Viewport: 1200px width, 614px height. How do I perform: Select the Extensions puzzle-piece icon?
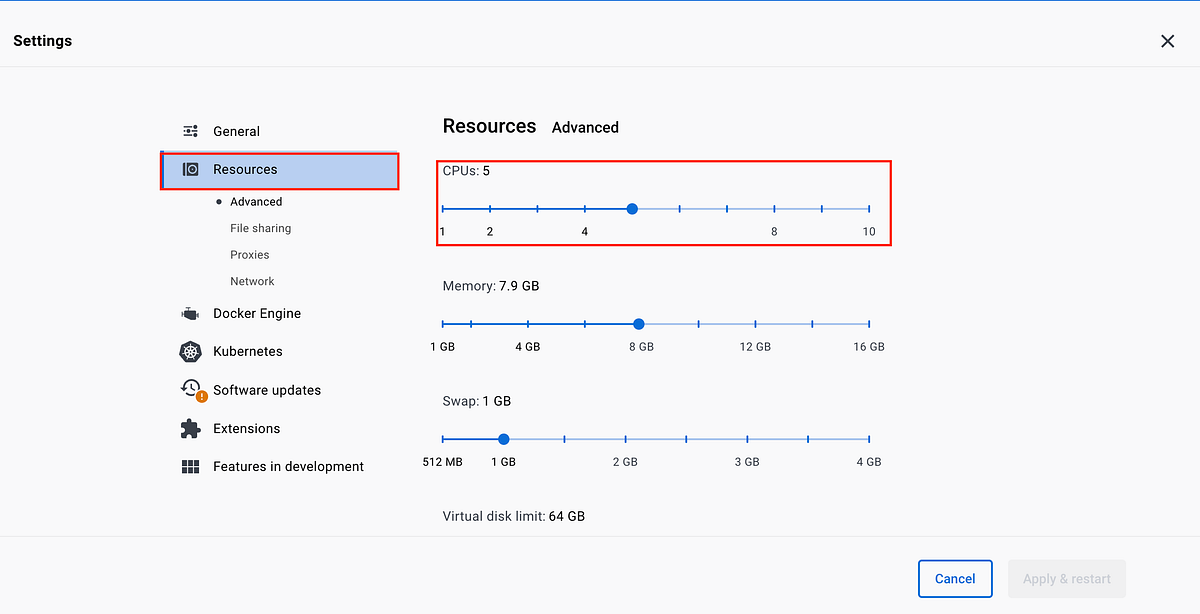pos(190,428)
